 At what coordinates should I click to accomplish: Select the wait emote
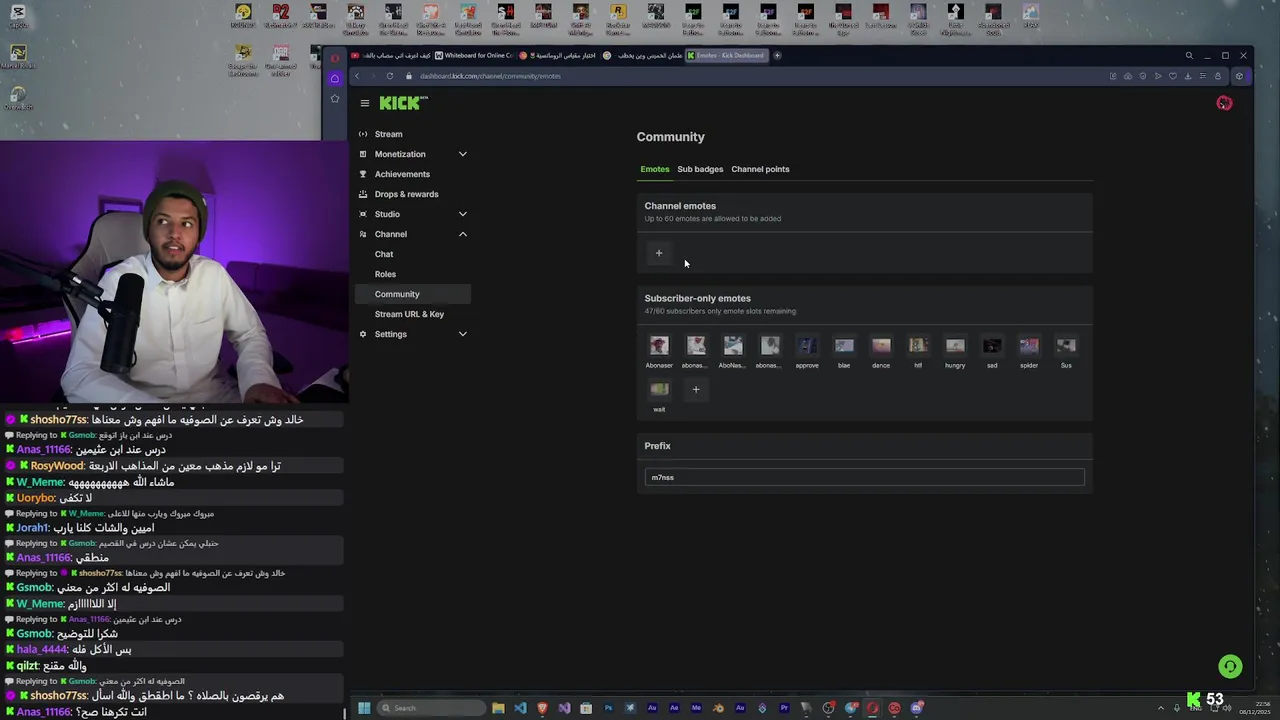659,390
